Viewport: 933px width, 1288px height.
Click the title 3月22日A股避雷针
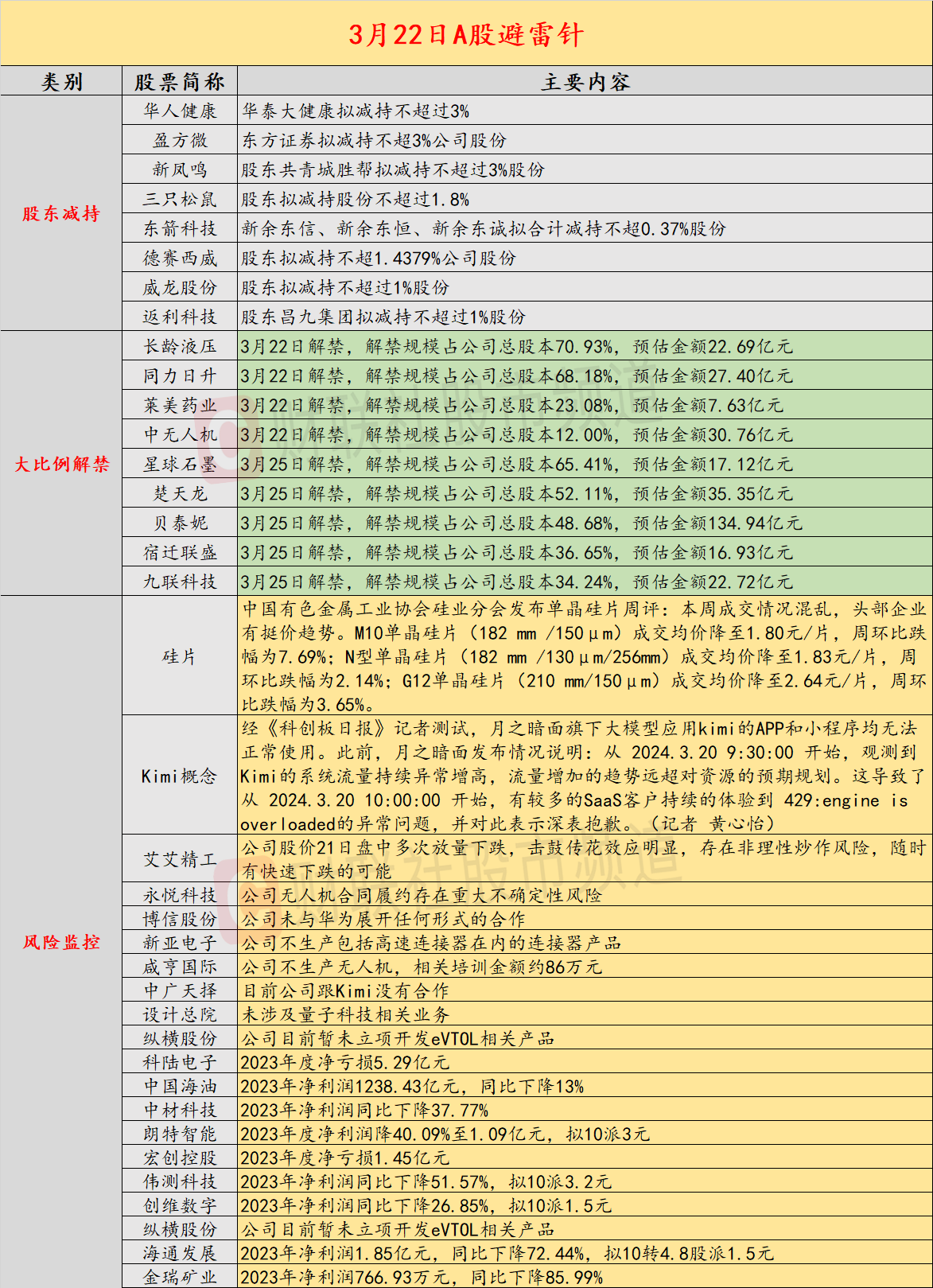pyautogui.click(x=466, y=35)
